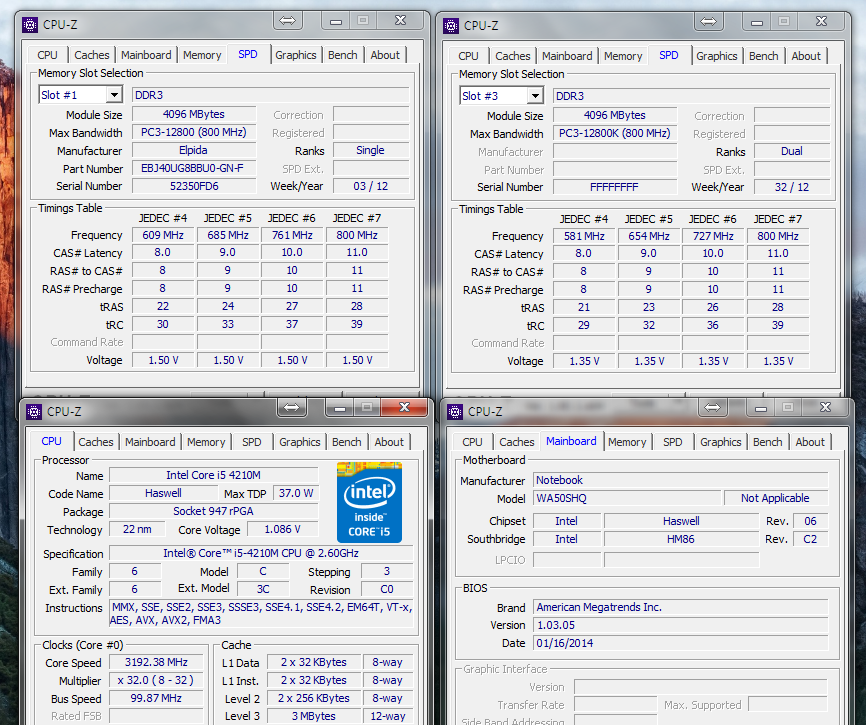Switch to the CPU tab in the Slot #1 window
This screenshot has width=866, height=725.
tap(47, 55)
